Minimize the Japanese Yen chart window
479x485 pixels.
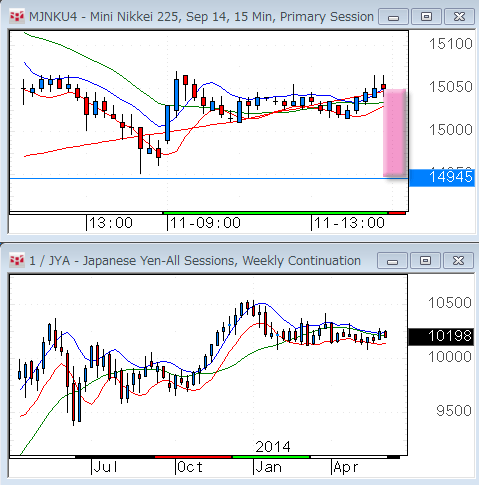point(392,260)
